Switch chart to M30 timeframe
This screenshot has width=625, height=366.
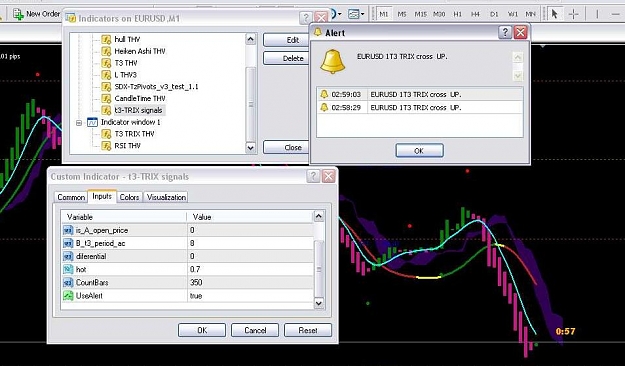439,14
